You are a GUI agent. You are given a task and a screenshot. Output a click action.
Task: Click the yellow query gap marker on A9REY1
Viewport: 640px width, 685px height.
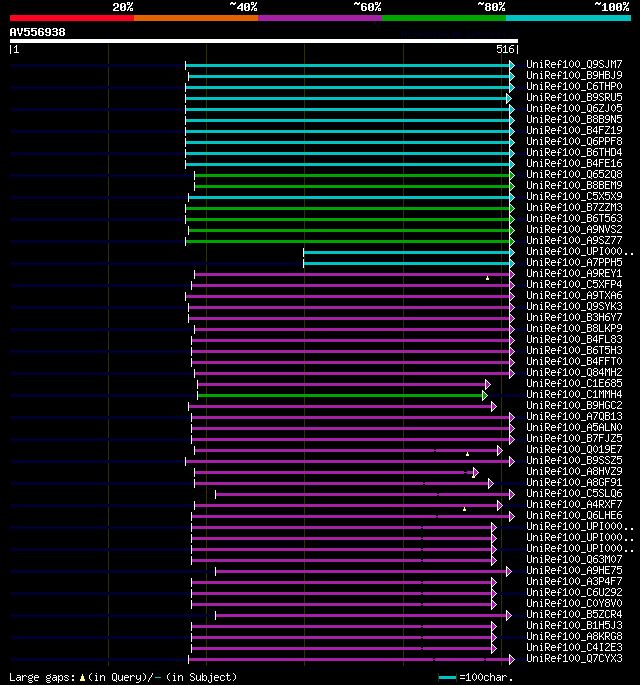point(488,278)
